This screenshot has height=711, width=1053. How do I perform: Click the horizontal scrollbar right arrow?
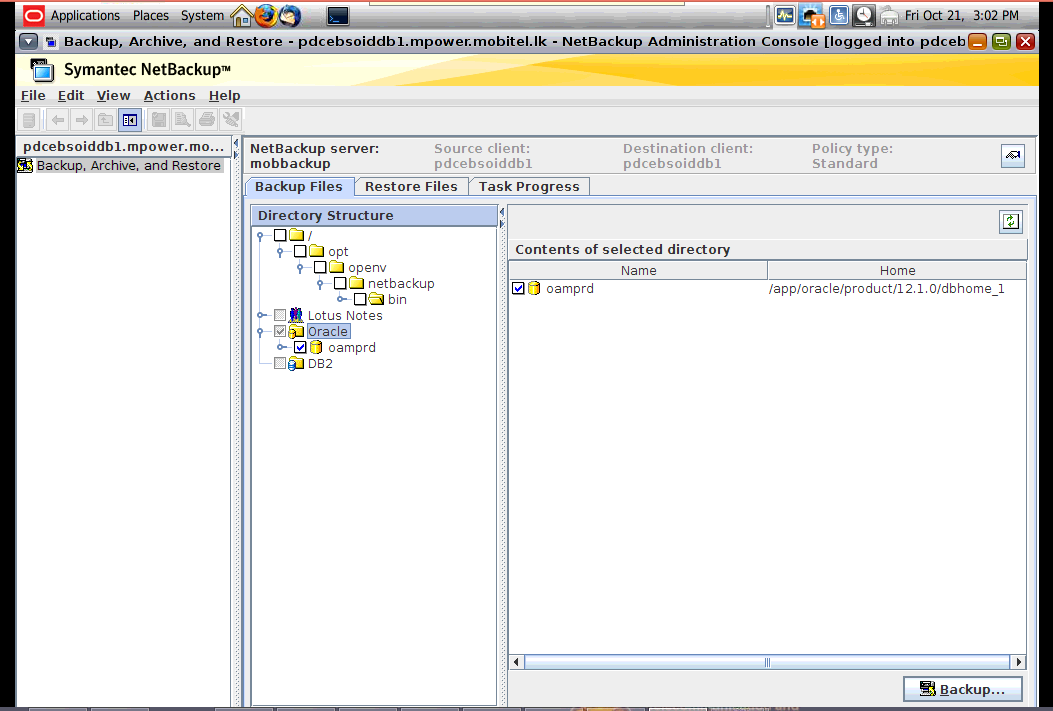pyautogui.click(x=1018, y=661)
